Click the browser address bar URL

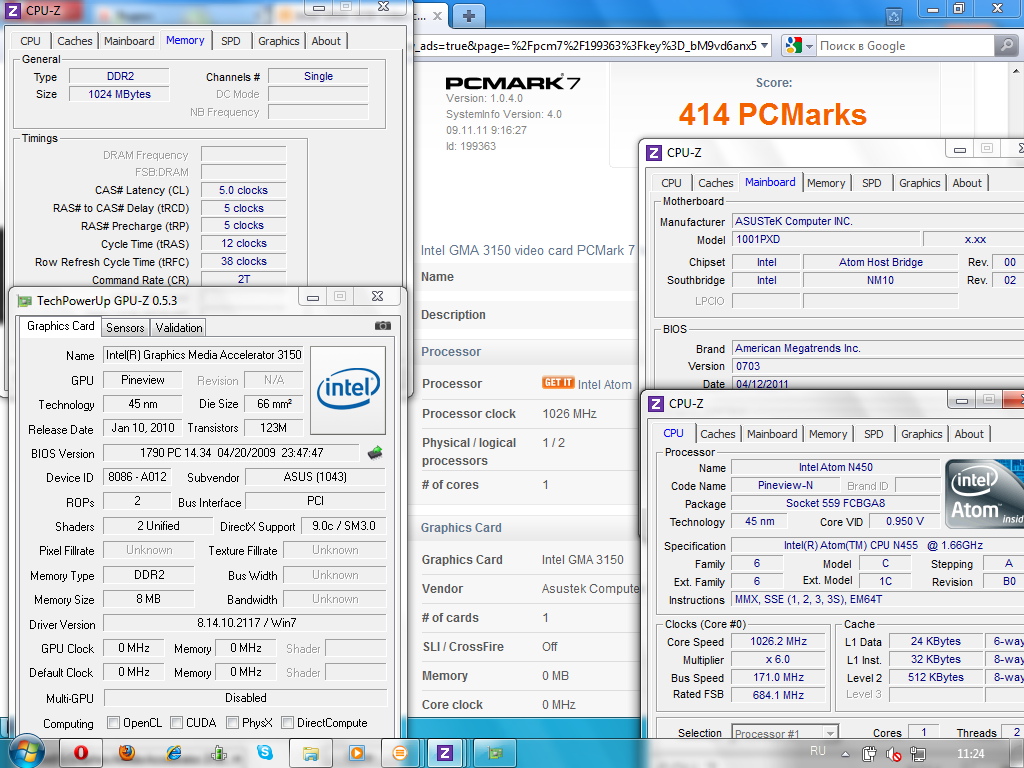pos(585,46)
